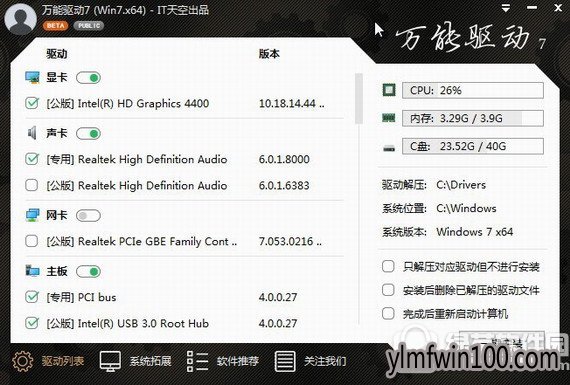The width and height of the screenshot is (570, 385).
Task: Click the BETA badge
Action: (55, 25)
